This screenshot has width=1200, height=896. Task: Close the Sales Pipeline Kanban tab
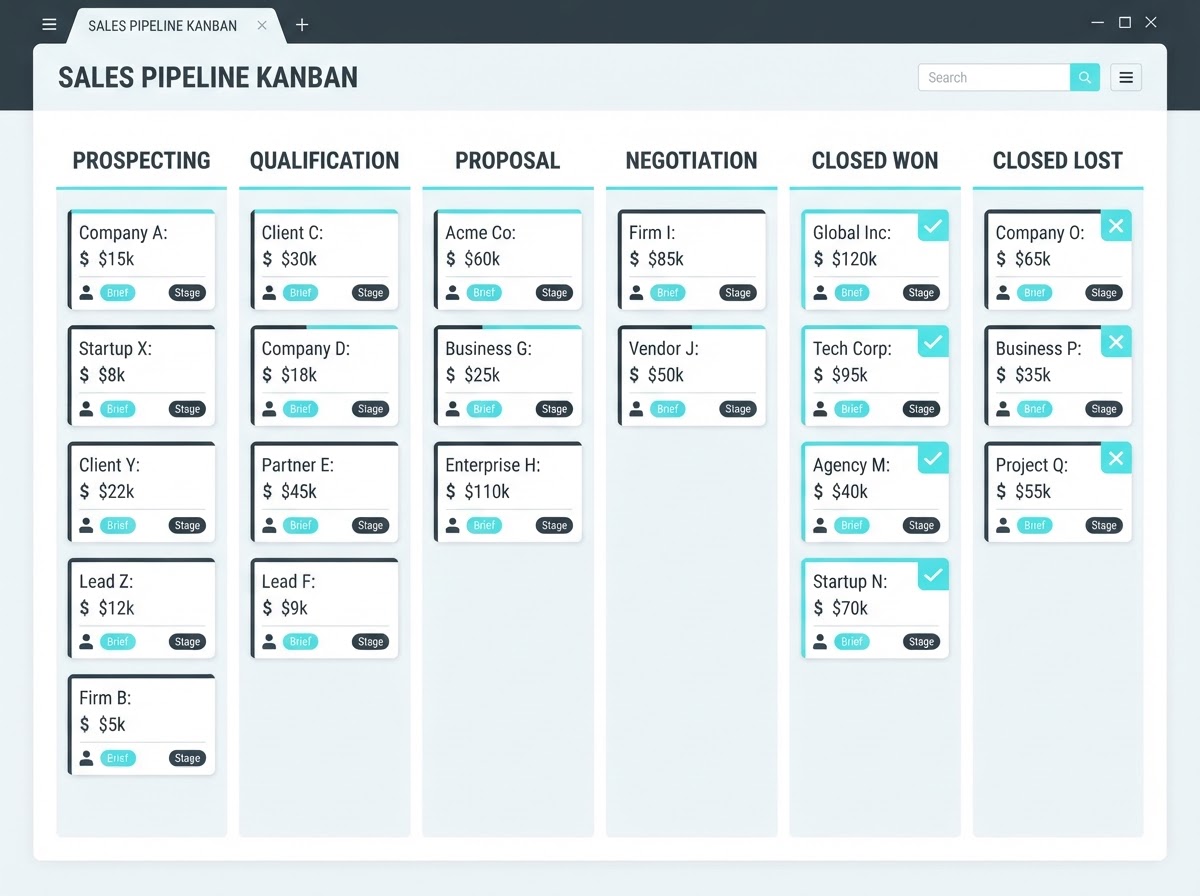262,25
